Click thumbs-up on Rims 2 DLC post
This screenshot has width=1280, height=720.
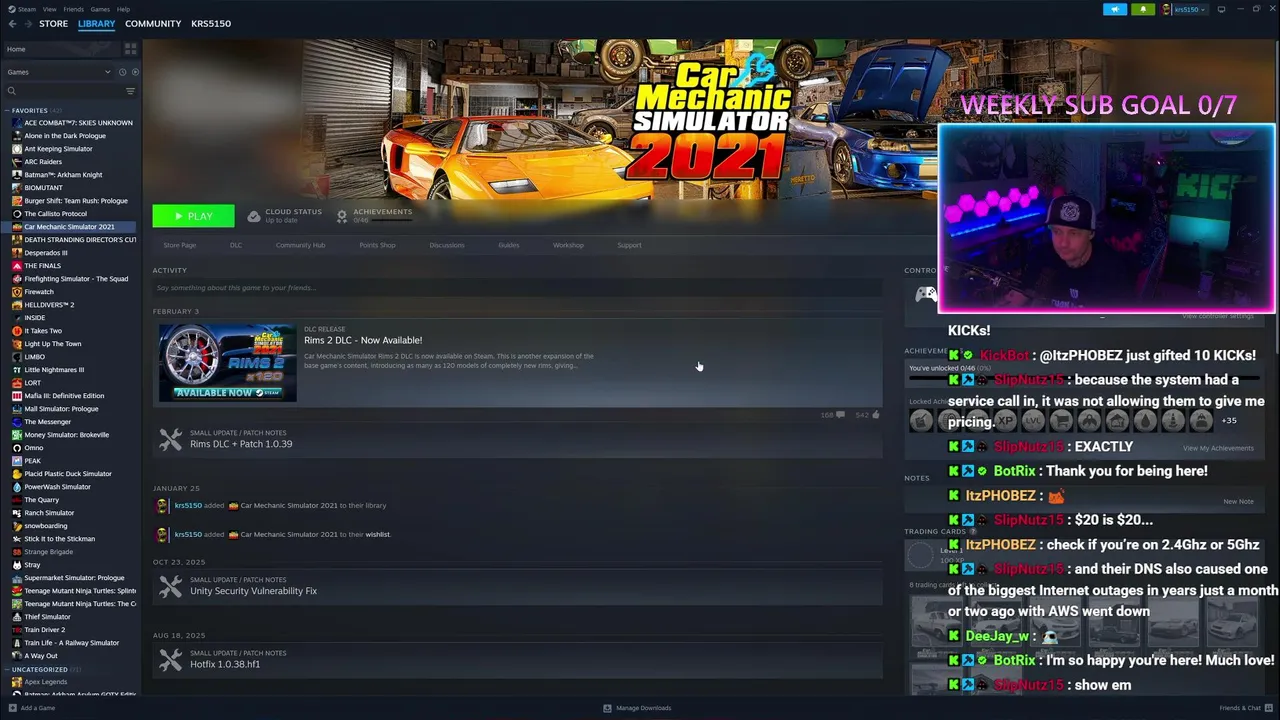tap(875, 414)
